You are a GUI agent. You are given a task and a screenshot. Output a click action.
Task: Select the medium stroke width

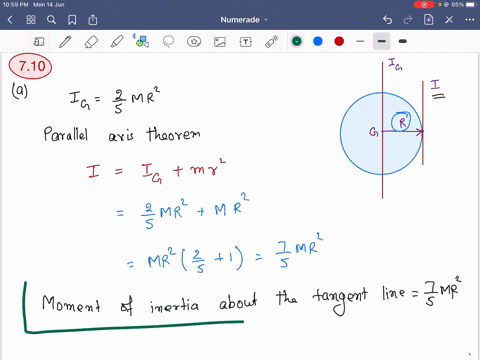point(382,41)
